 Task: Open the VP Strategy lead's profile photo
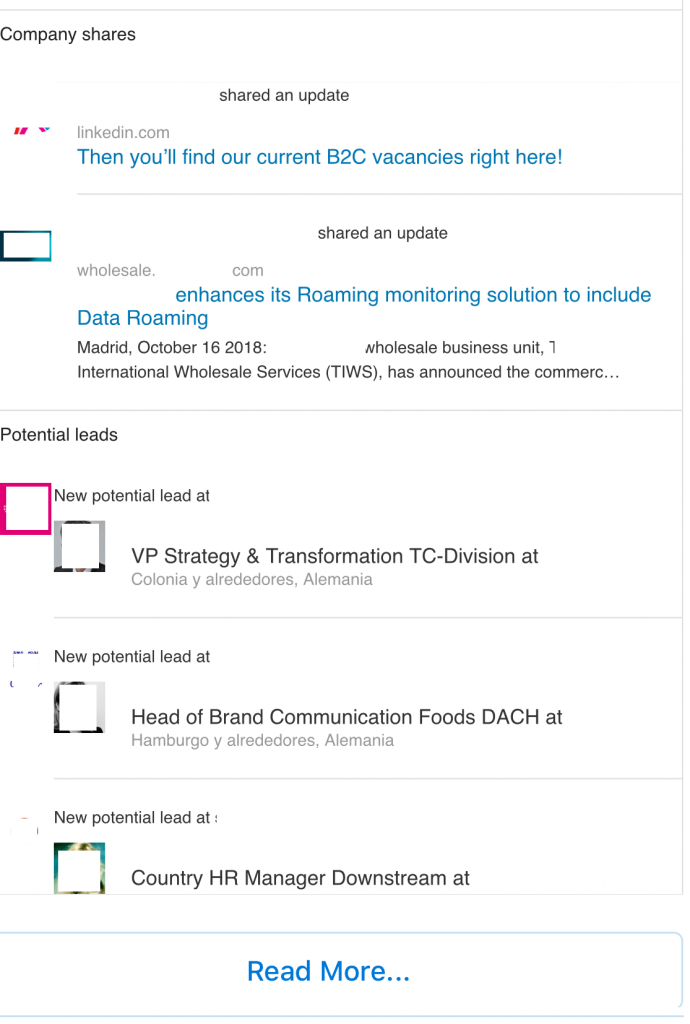[80, 546]
